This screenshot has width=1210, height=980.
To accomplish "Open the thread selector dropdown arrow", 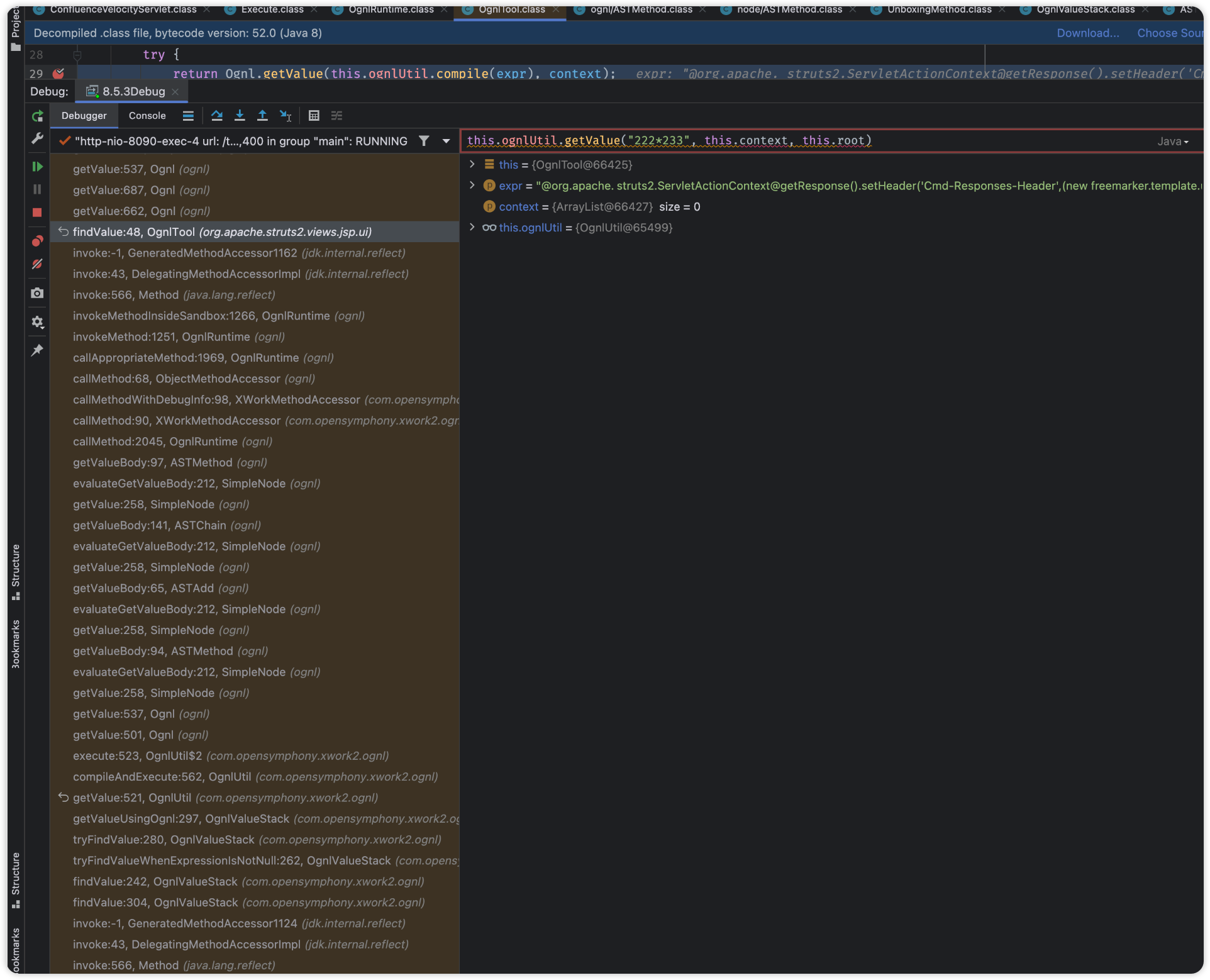I will click(446, 141).
